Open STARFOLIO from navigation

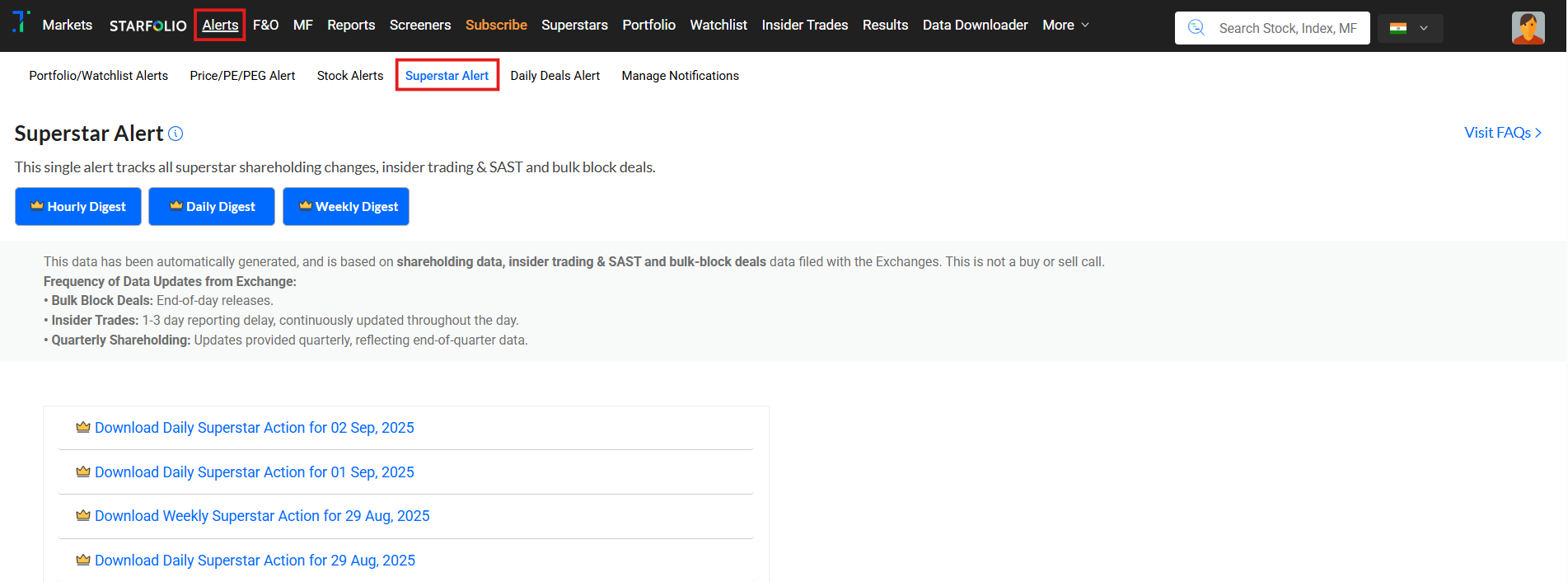point(148,26)
